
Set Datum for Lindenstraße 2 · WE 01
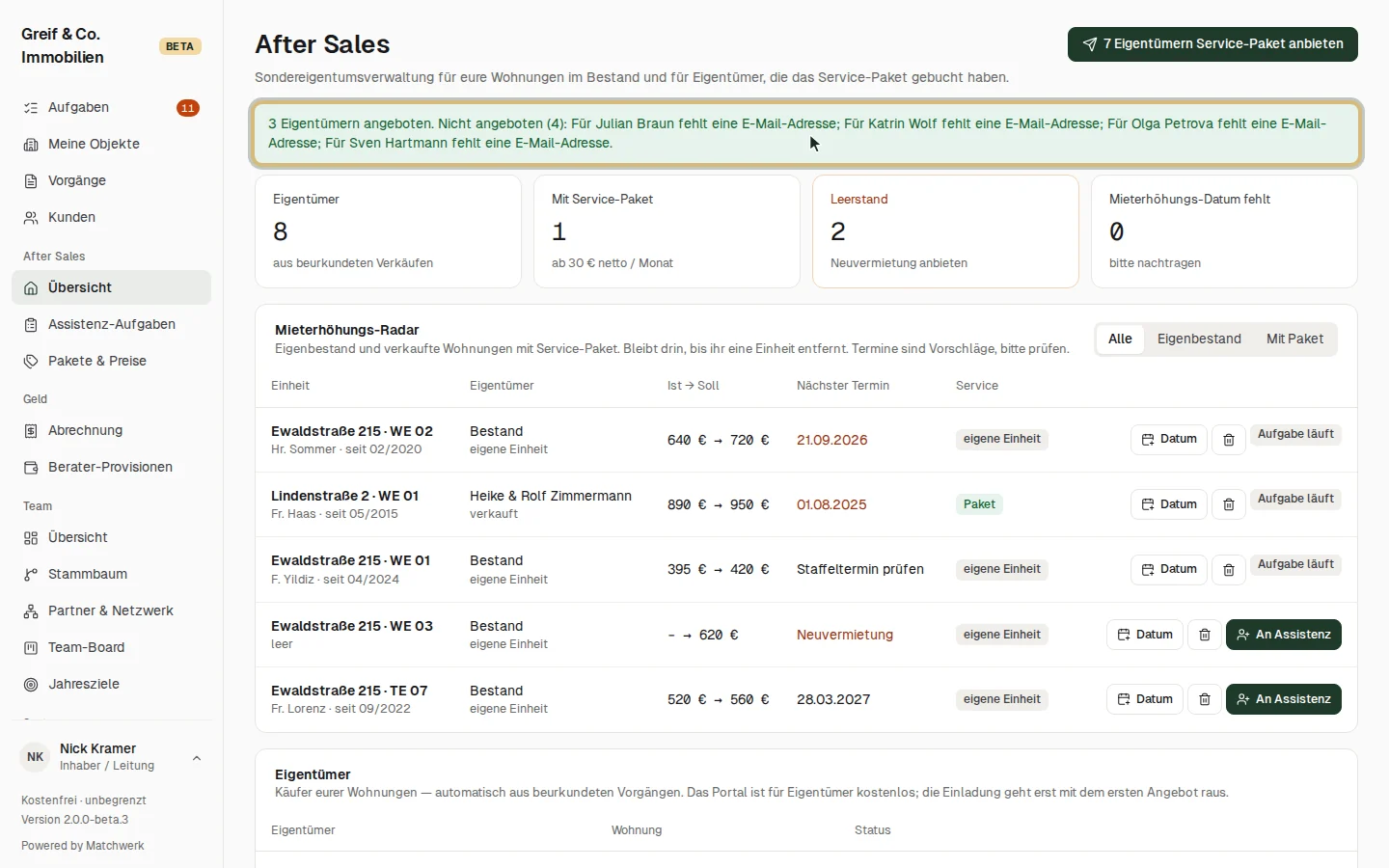[x=1169, y=504]
